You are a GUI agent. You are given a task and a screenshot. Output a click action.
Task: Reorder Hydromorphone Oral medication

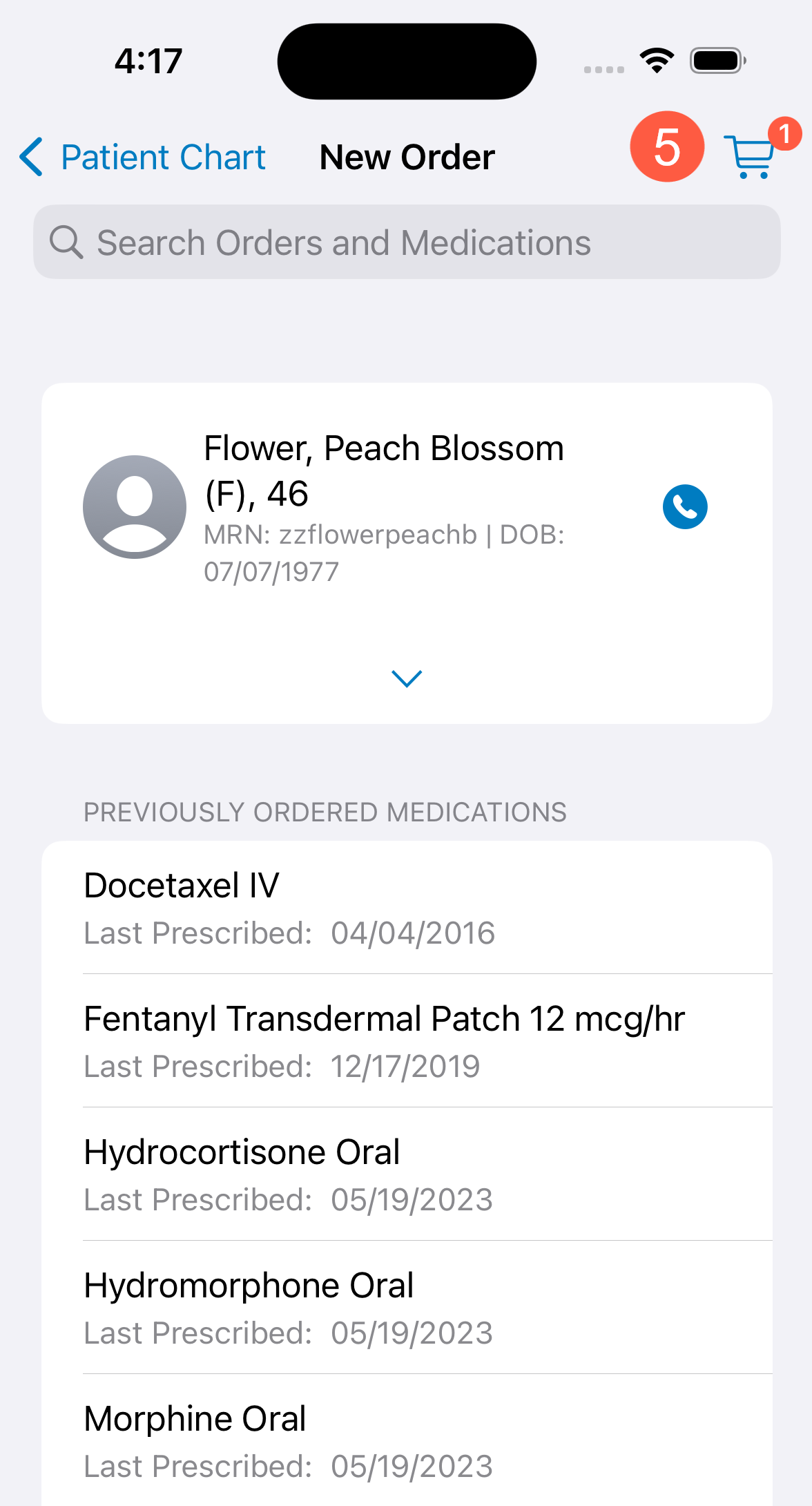tap(406, 1307)
